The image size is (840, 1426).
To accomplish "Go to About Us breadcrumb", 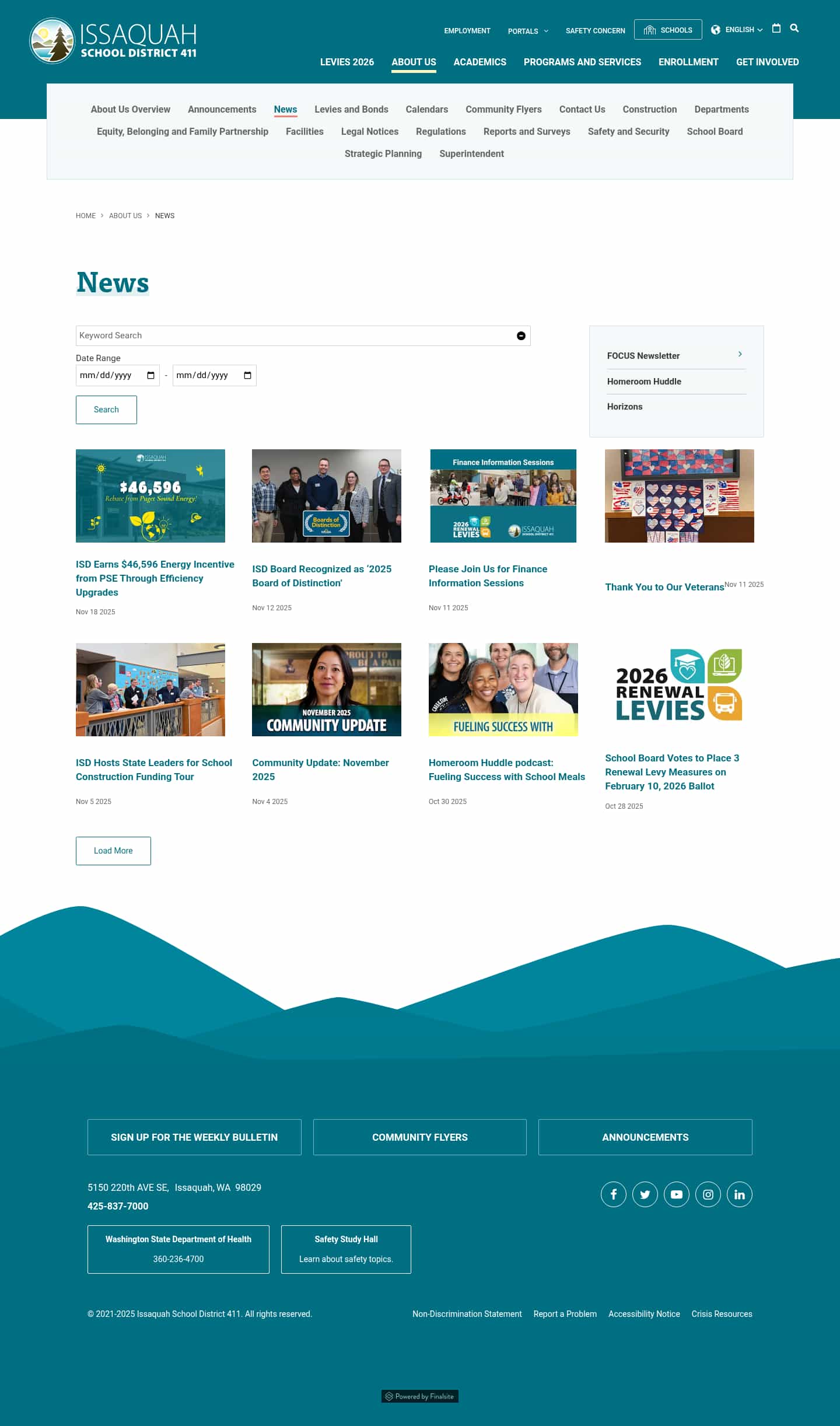I will [x=125, y=216].
